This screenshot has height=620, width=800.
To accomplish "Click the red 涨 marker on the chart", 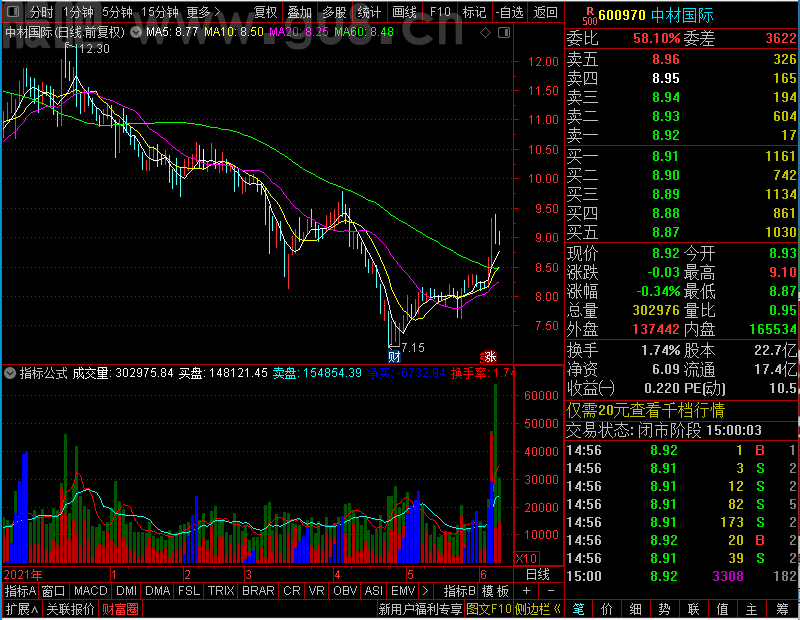I will tap(490, 356).
